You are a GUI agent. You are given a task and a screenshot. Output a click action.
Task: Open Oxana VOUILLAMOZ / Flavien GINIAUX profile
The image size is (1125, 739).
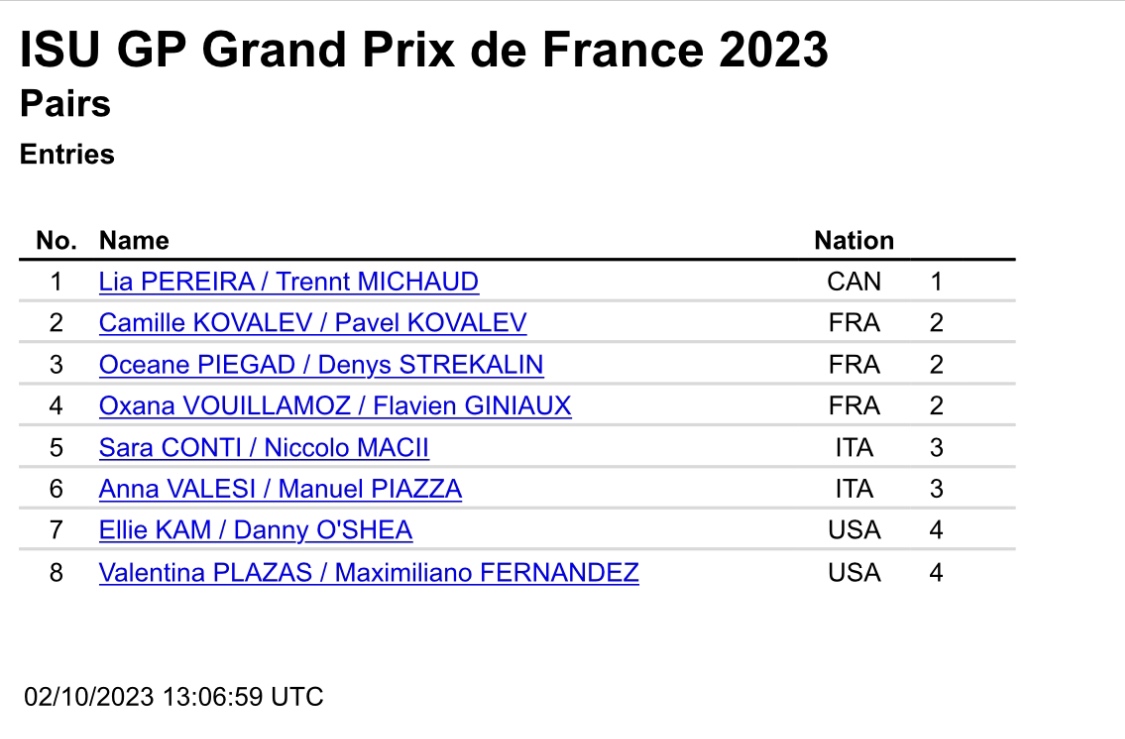coord(335,406)
